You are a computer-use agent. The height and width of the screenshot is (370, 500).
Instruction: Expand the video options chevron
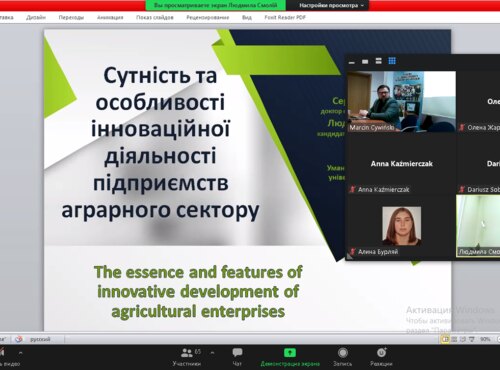coord(21,353)
